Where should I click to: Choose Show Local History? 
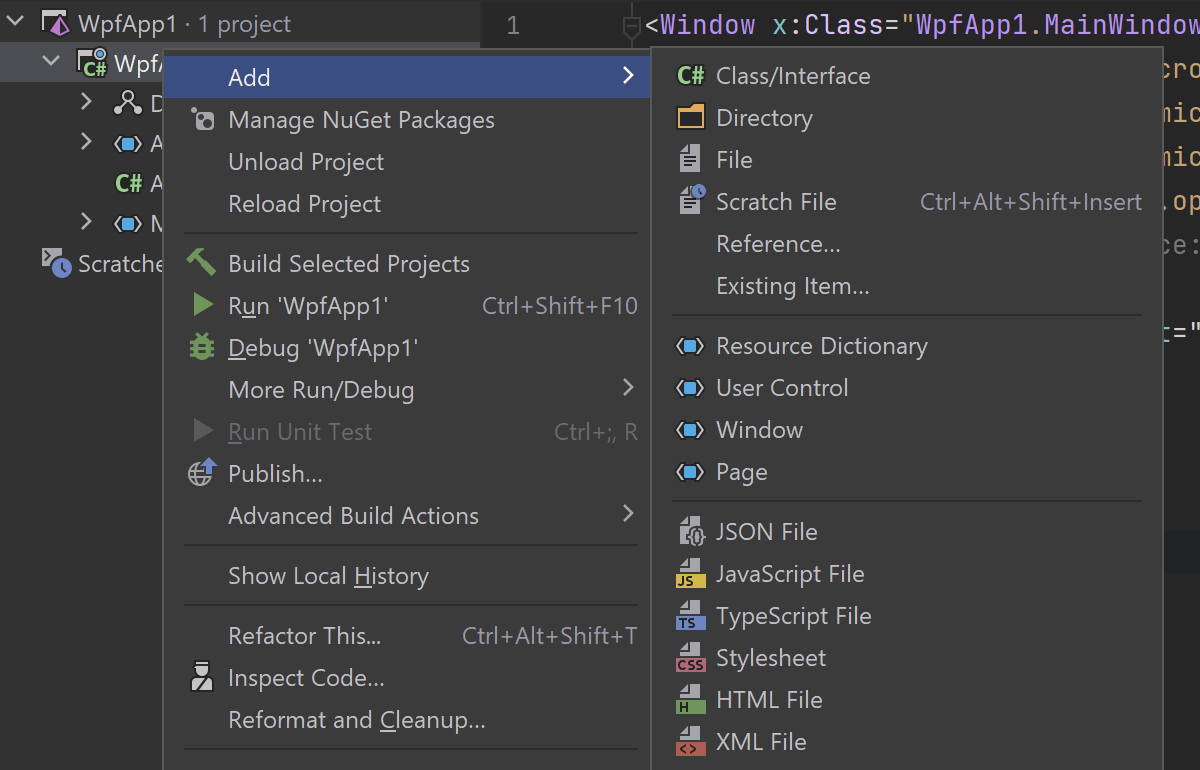(x=328, y=576)
